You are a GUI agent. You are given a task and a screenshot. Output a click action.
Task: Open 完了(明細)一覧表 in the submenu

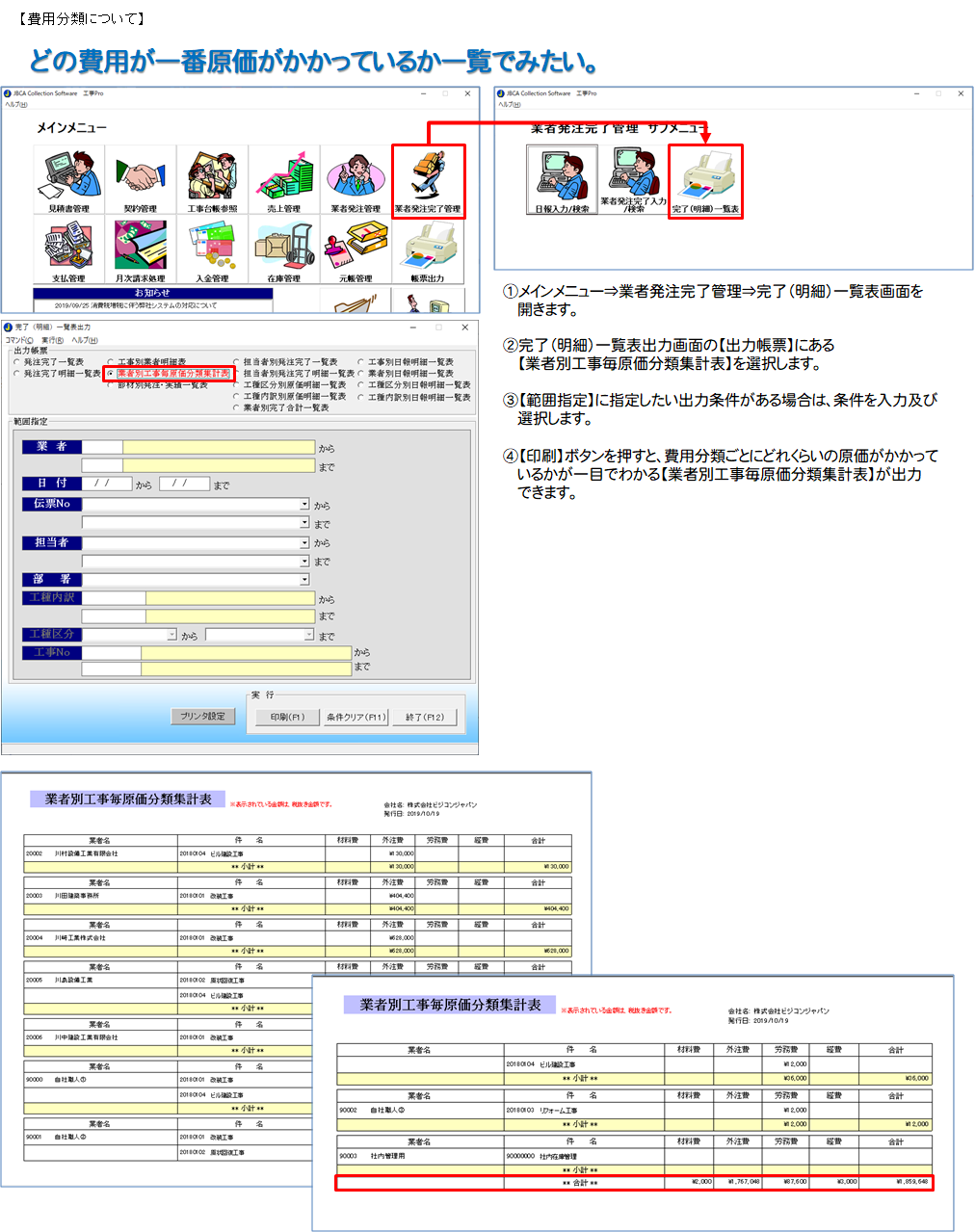click(x=705, y=180)
